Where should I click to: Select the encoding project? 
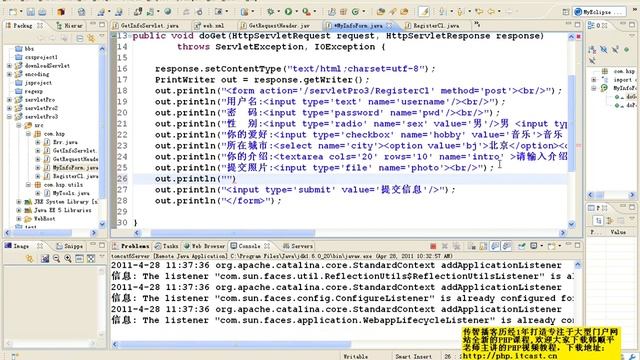coord(32,74)
